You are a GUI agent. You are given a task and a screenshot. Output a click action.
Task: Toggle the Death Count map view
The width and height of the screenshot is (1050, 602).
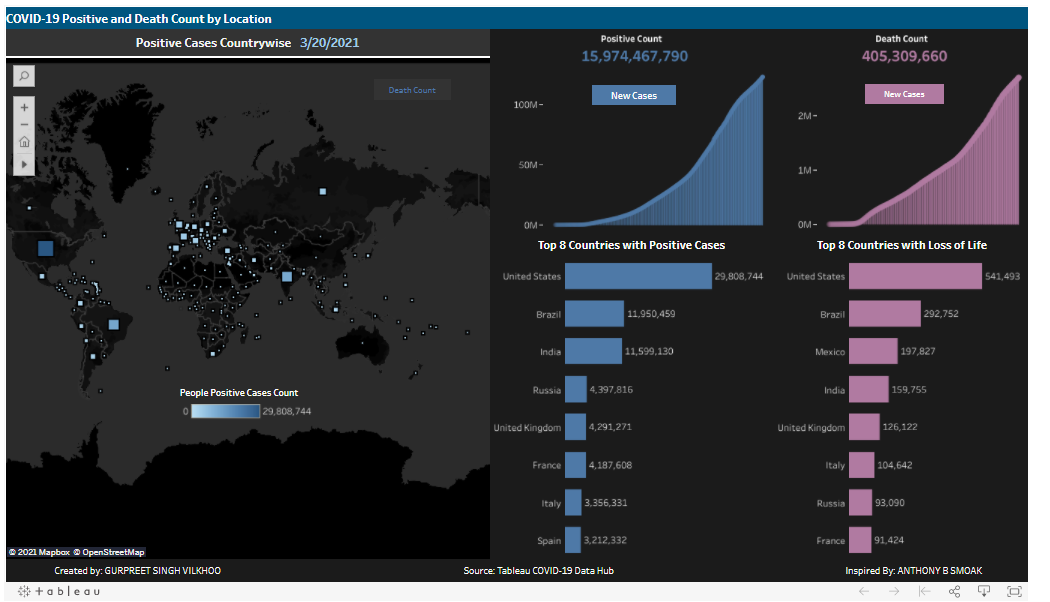tap(412, 89)
